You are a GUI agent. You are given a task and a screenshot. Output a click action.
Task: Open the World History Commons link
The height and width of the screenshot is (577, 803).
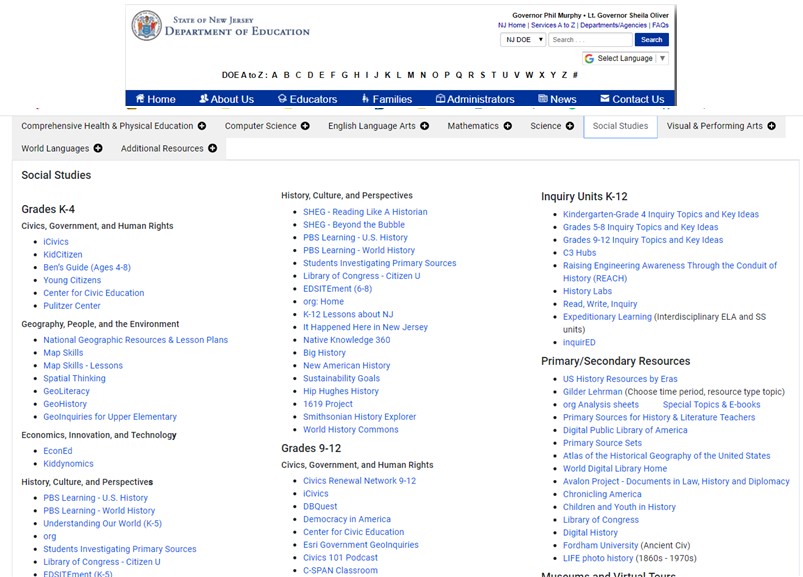pos(351,430)
